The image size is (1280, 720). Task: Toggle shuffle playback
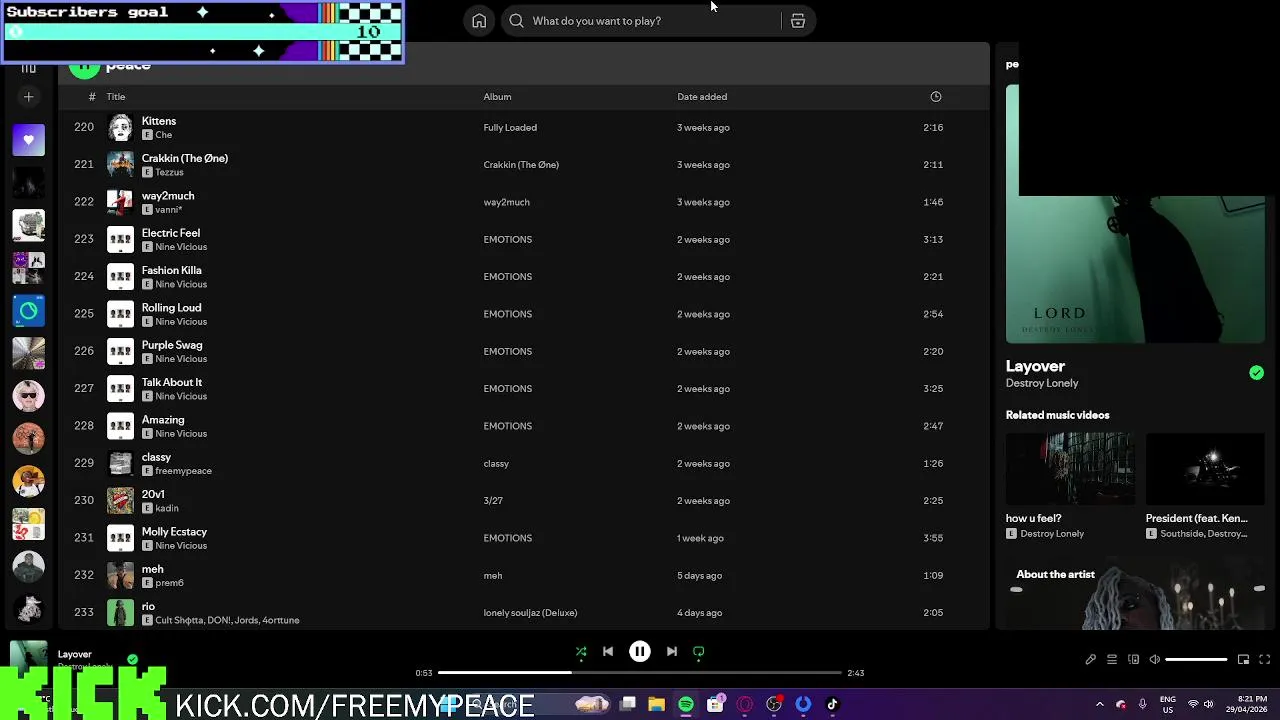(x=581, y=652)
